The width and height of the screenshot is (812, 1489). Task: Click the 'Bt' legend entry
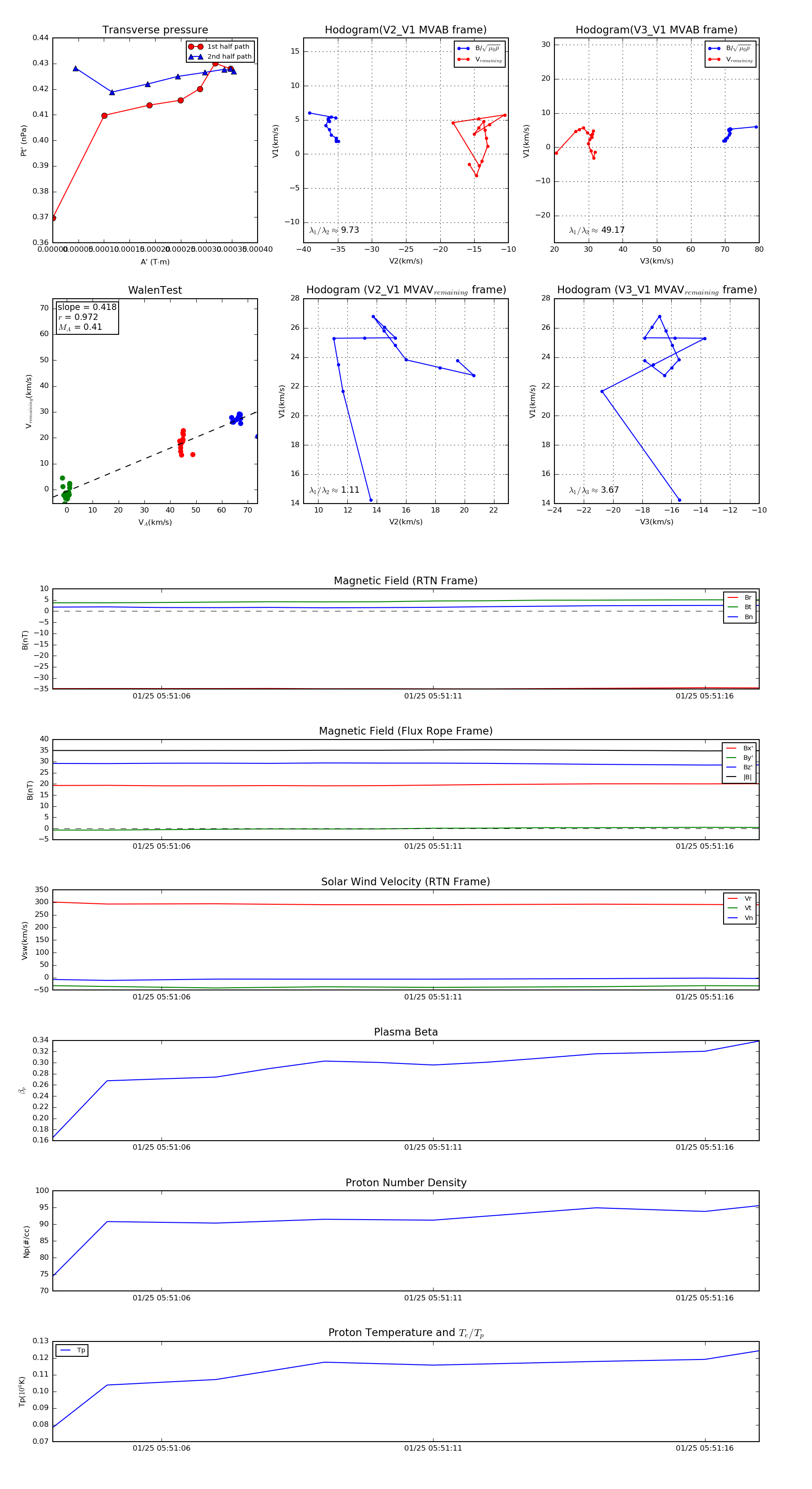[x=740, y=607]
